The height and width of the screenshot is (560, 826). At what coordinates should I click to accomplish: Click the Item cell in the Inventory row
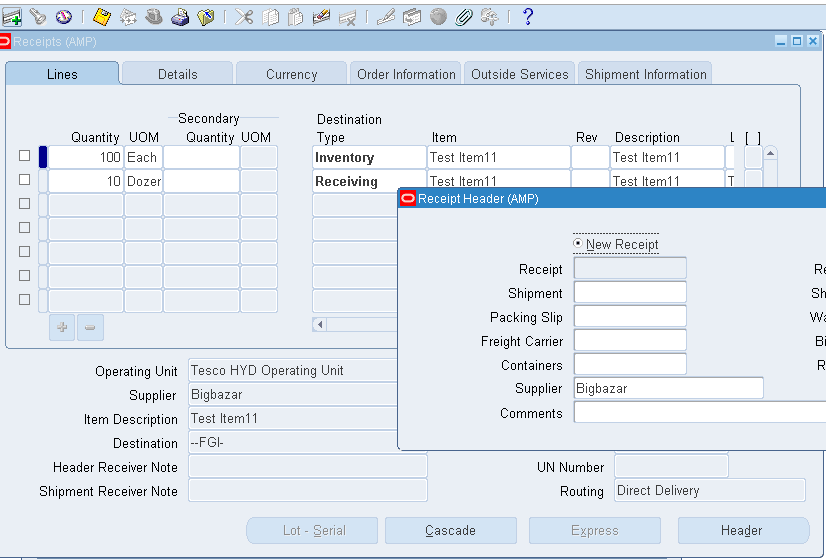(x=498, y=158)
